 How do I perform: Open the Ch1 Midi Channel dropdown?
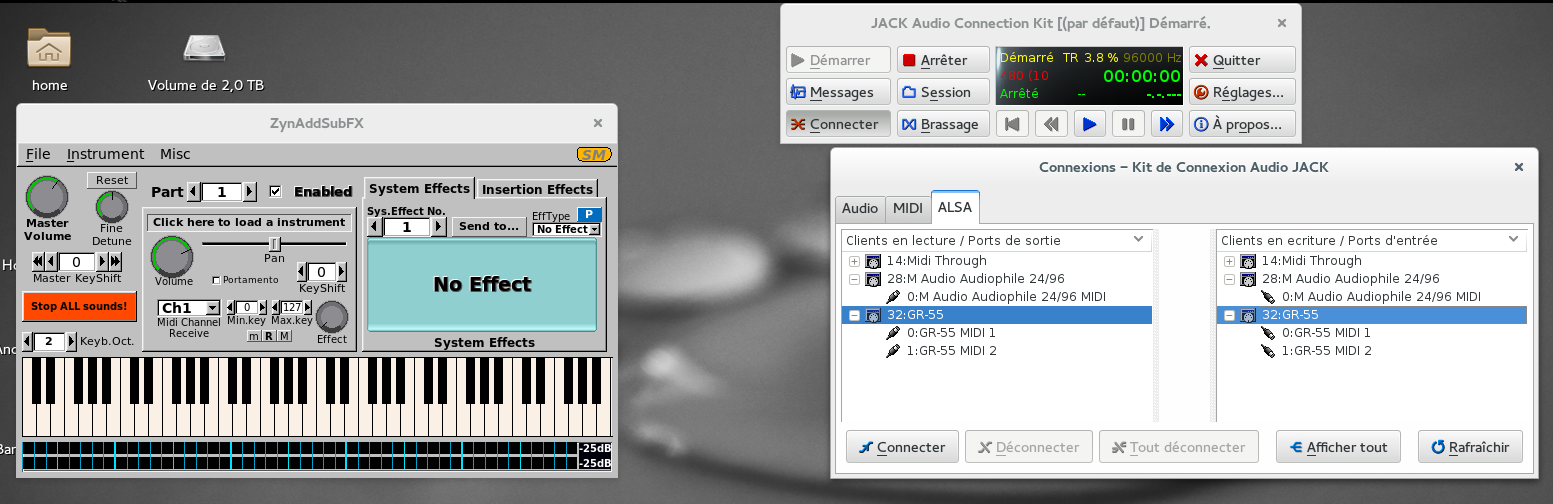coord(189,308)
